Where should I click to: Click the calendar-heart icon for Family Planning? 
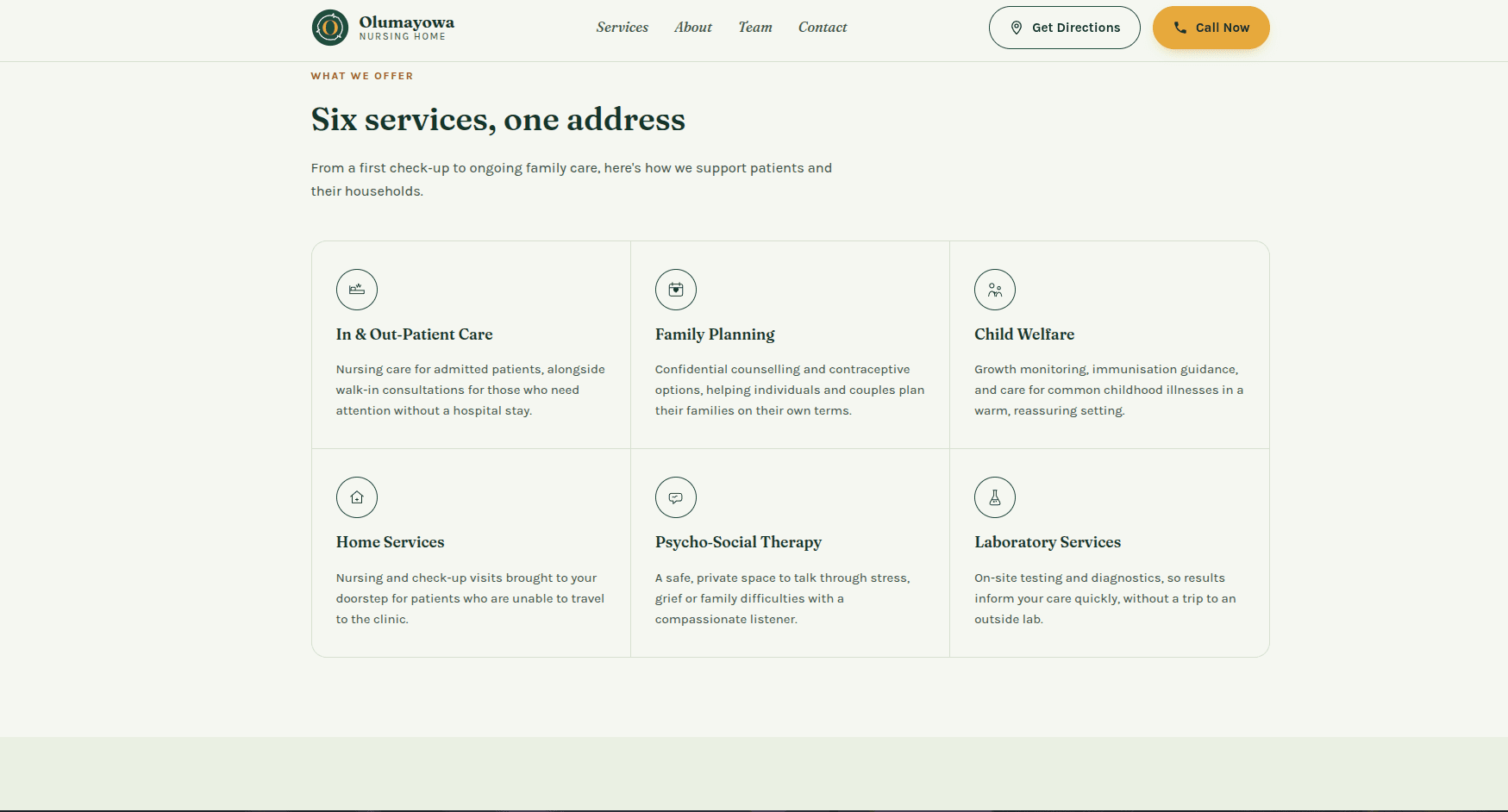[675, 290]
